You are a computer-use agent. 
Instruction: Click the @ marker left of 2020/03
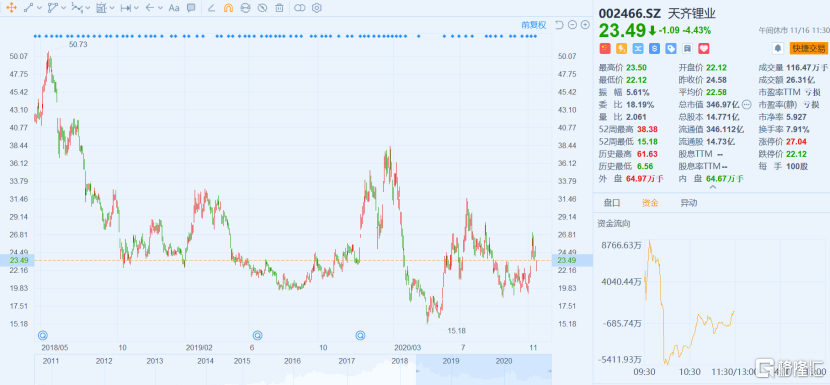pos(360,335)
